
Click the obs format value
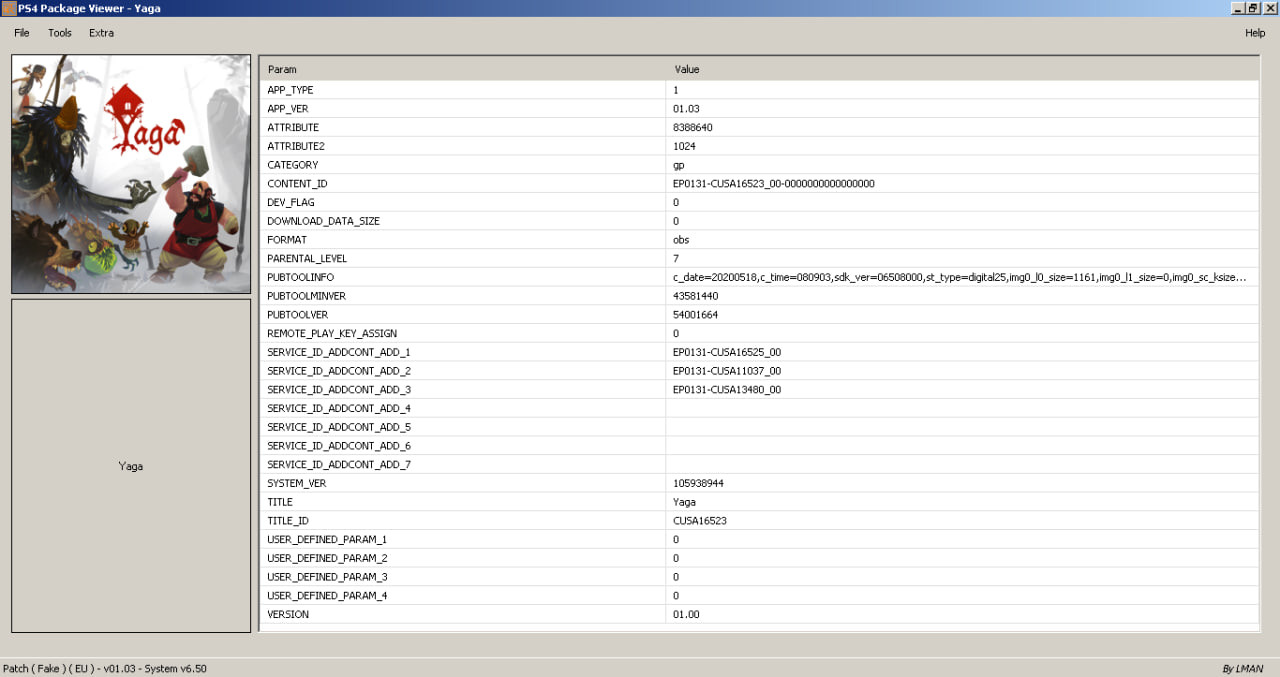pyautogui.click(x=681, y=240)
